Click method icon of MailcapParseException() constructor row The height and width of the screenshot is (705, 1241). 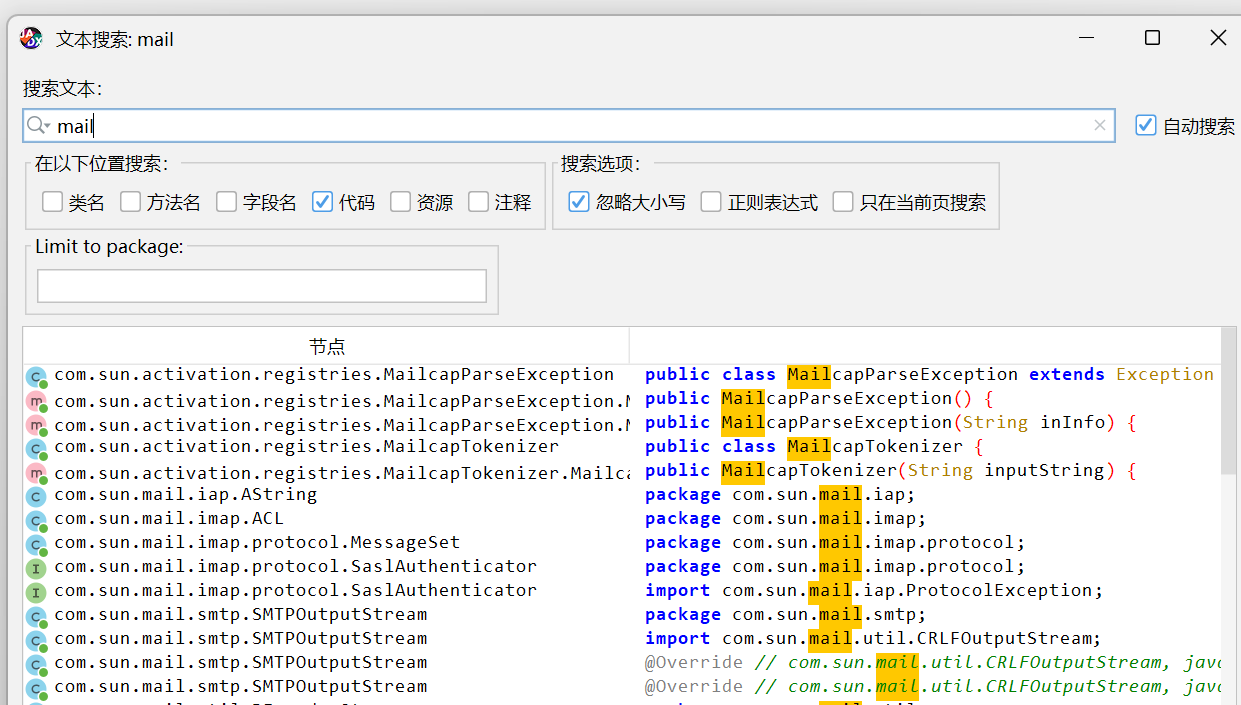click(x=36, y=402)
